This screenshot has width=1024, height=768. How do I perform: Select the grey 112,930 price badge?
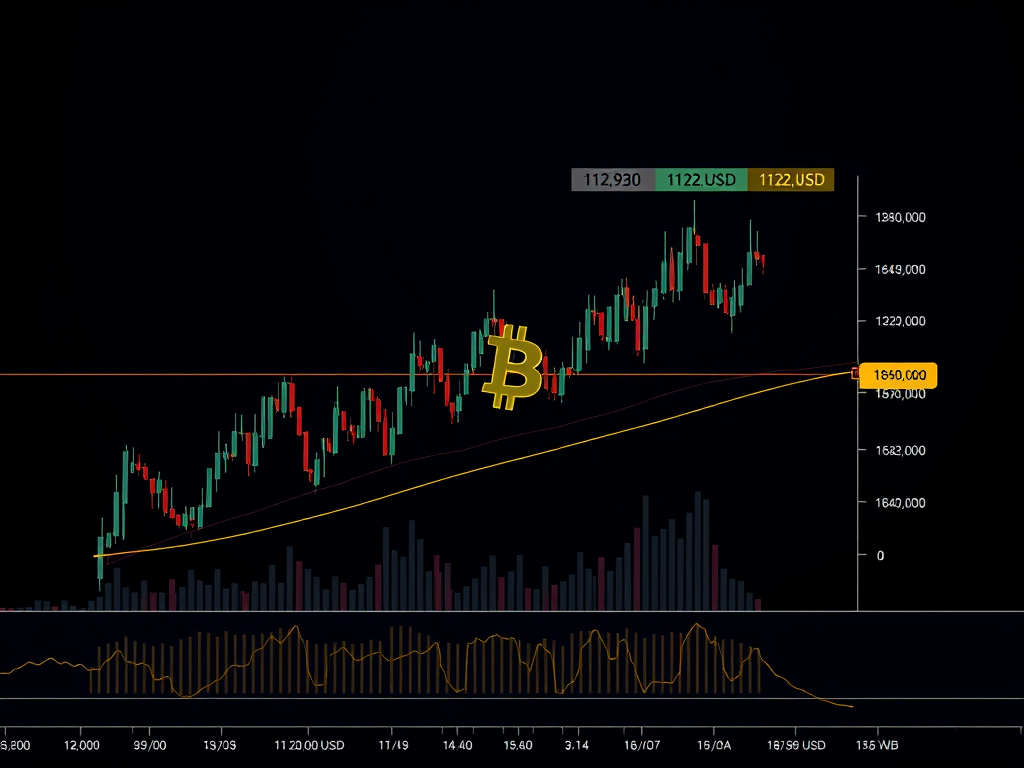[613, 180]
